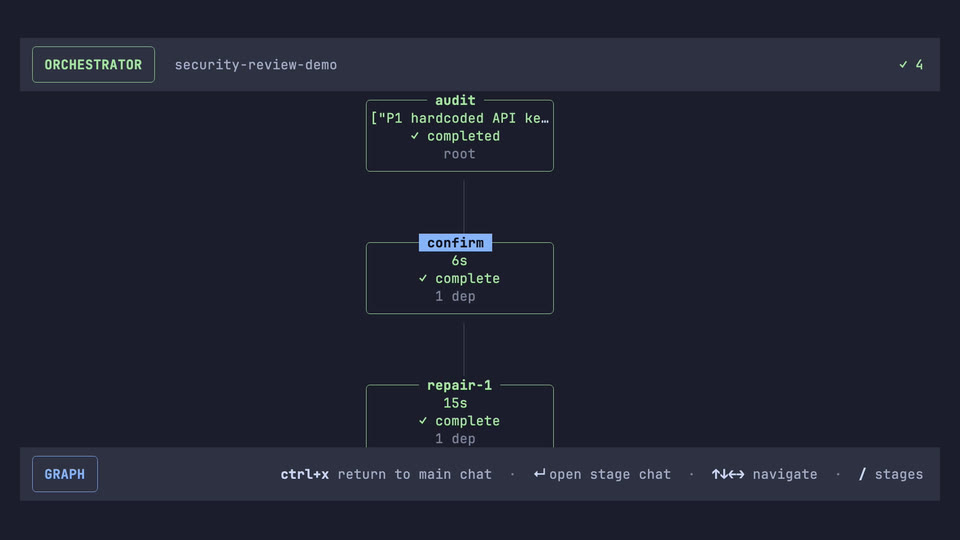Click the security-review-demo workflow name
This screenshot has width=960, height=540.
(255, 65)
